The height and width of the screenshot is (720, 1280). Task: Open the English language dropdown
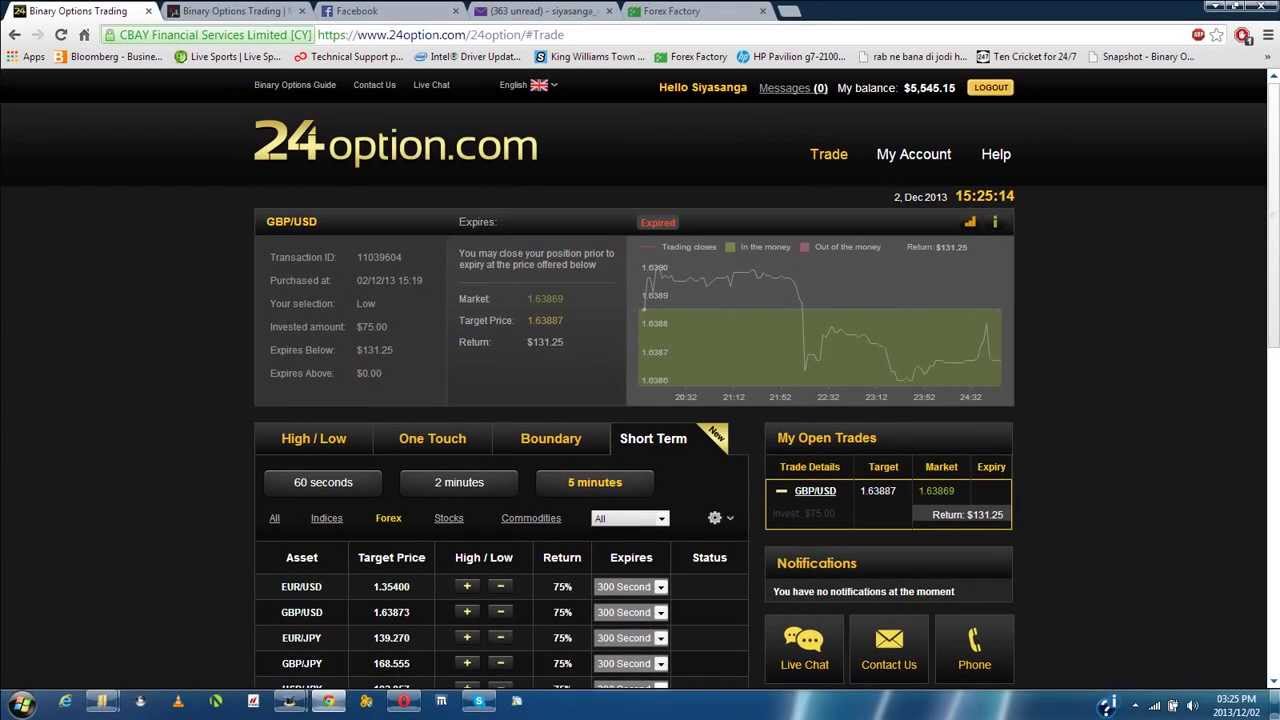pos(528,85)
